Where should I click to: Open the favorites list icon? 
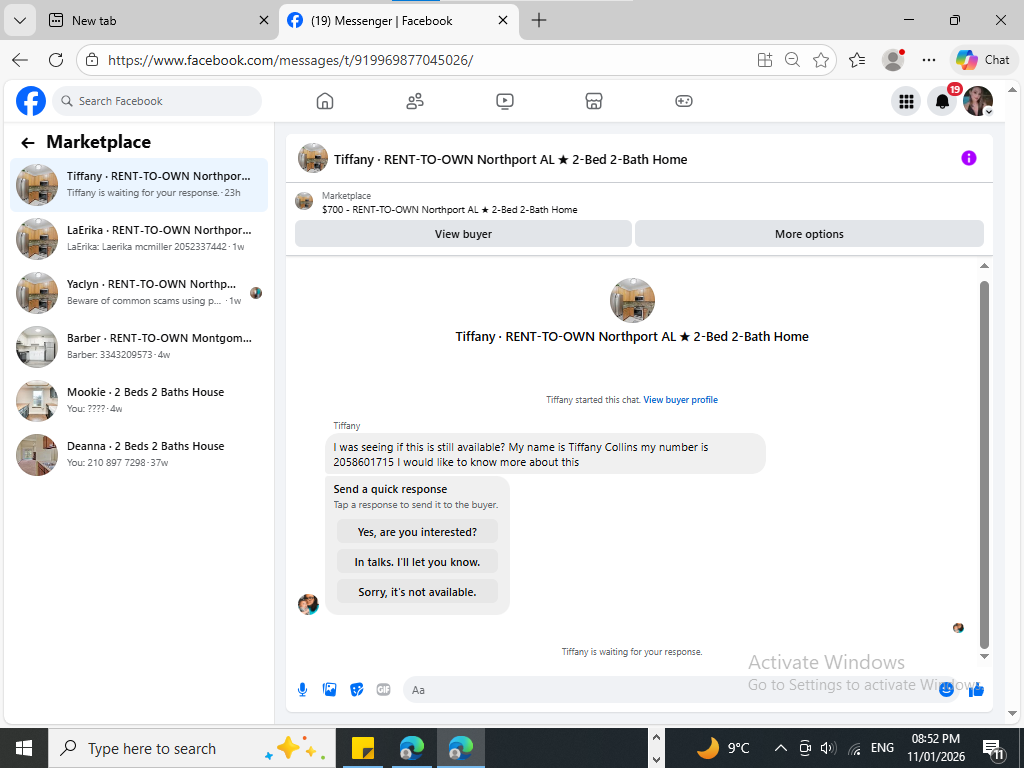857,60
